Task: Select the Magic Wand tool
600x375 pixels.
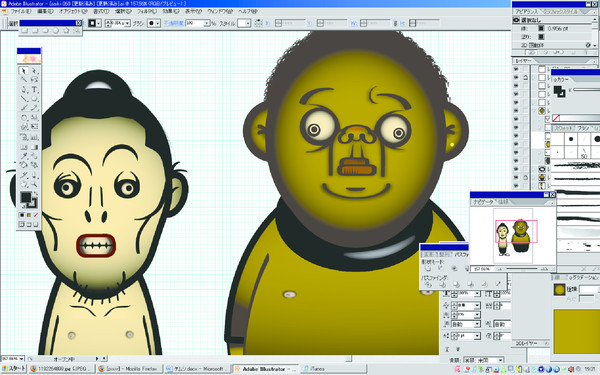Action: [24, 80]
